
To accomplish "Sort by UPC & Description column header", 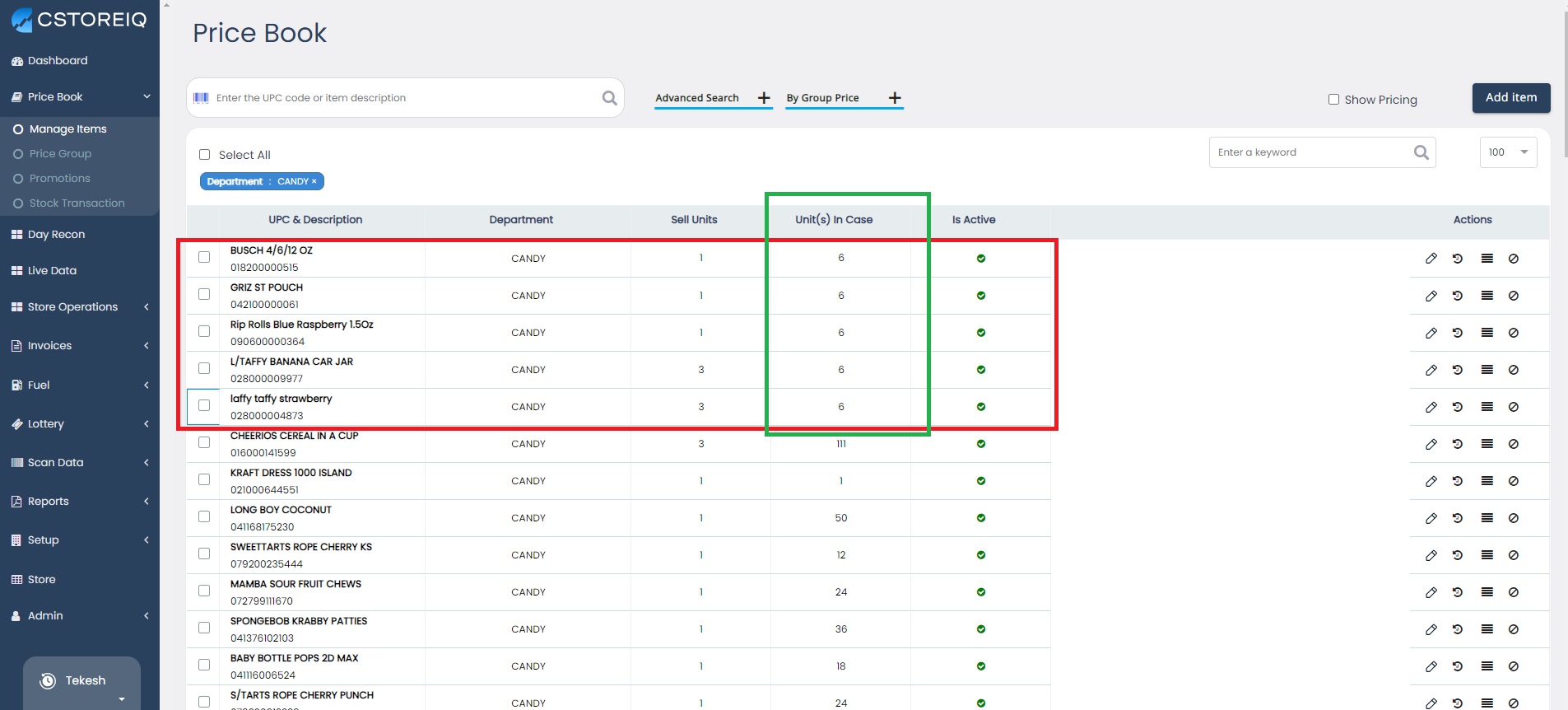I will (x=315, y=220).
